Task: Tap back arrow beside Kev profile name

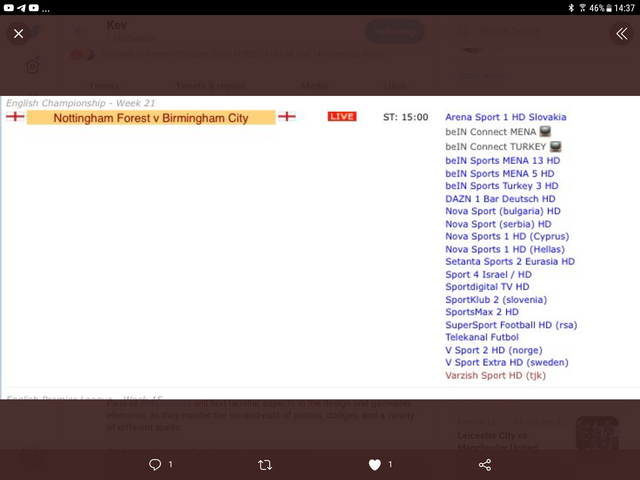Action: click(80, 32)
